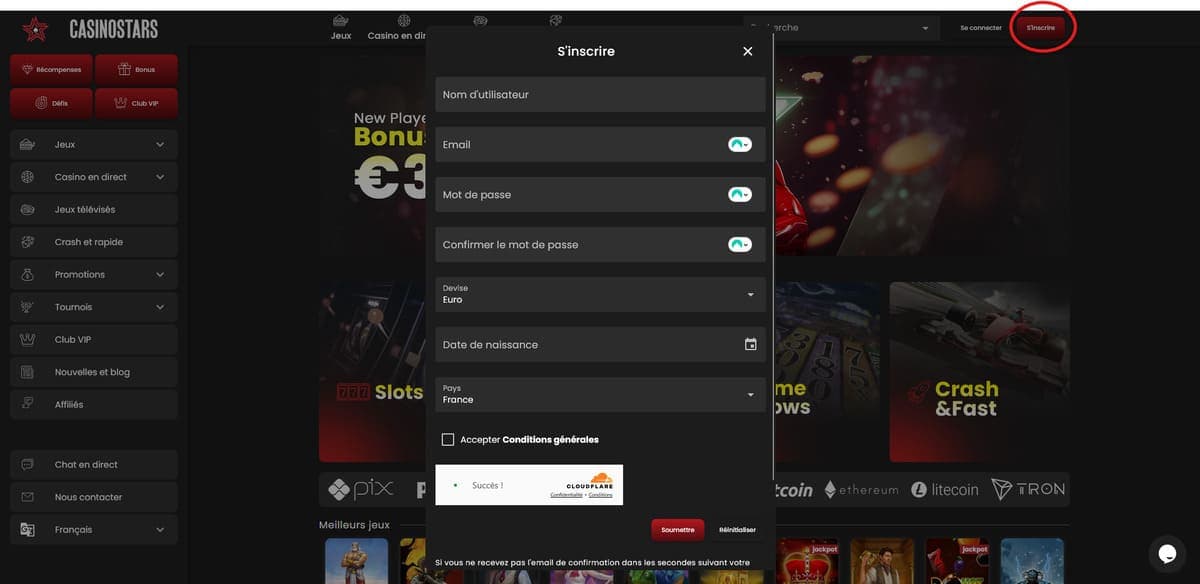Expand the Promotions sidebar section
This screenshot has width=1200, height=584.
pos(93,274)
